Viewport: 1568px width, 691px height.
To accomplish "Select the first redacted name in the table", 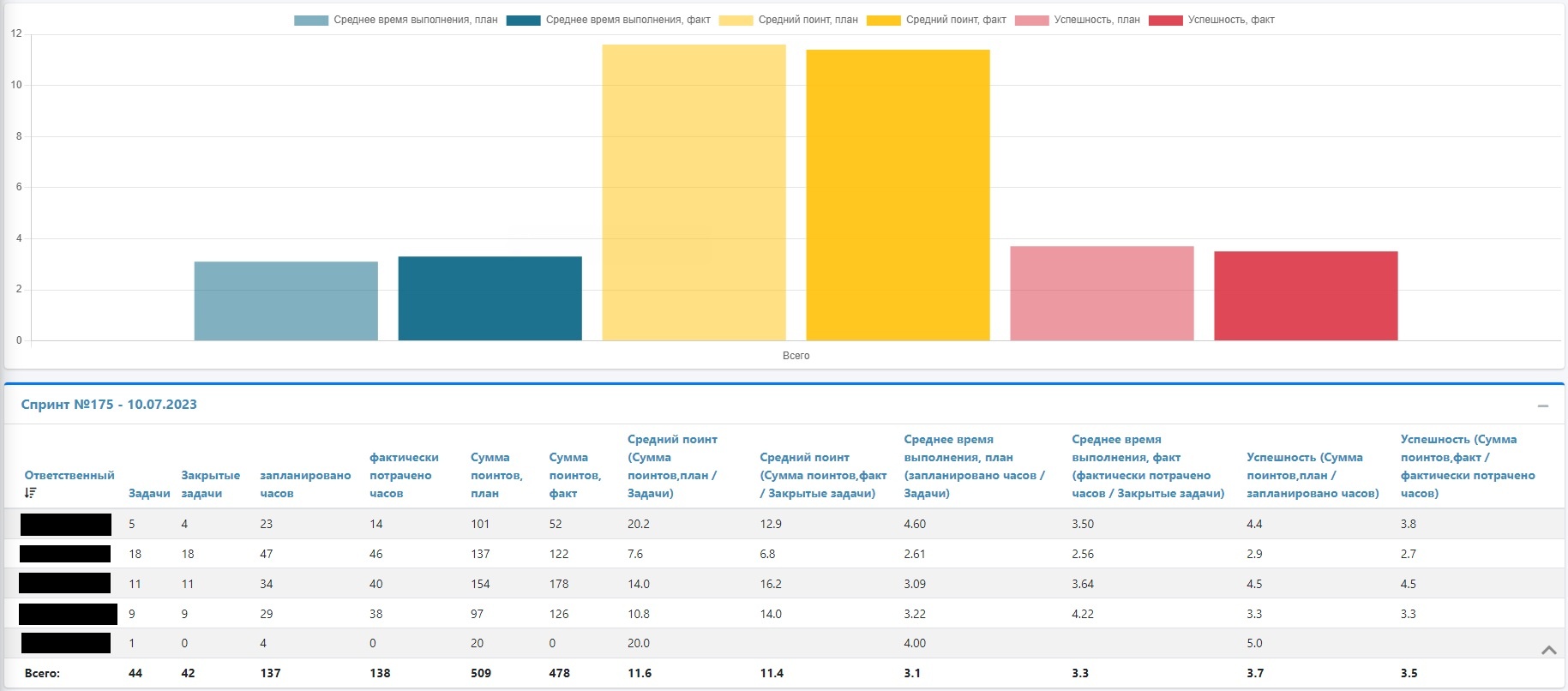I will click(66, 524).
